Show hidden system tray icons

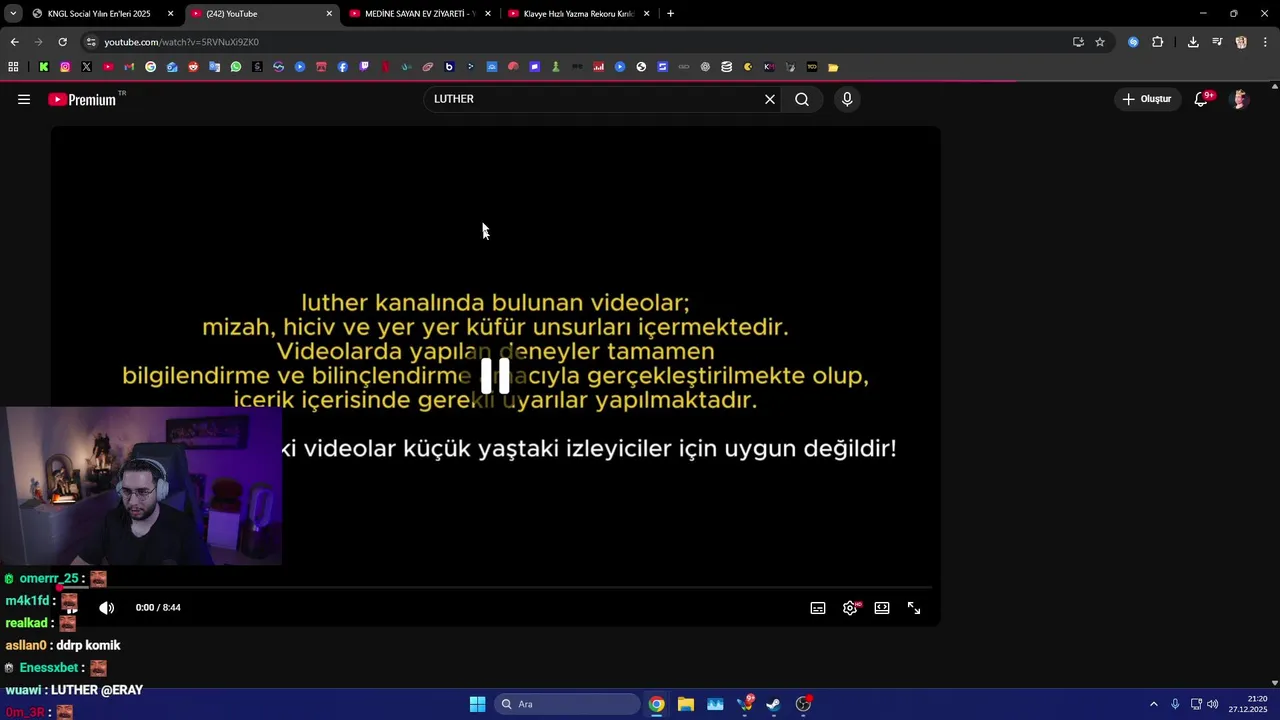[1153, 704]
